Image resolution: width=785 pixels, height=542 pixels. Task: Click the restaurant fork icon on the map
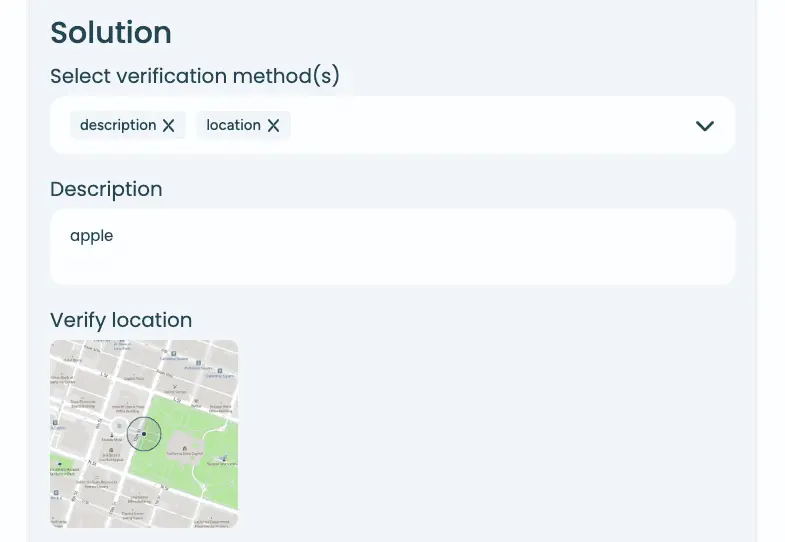pyautogui.click(x=175, y=386)
